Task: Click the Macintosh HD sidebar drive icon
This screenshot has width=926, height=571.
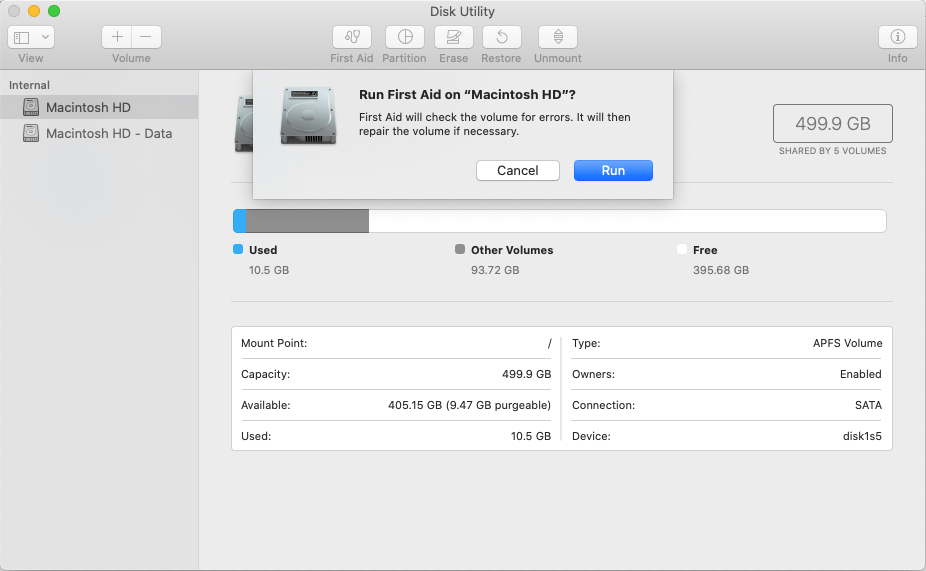Action: click(31, 107)
